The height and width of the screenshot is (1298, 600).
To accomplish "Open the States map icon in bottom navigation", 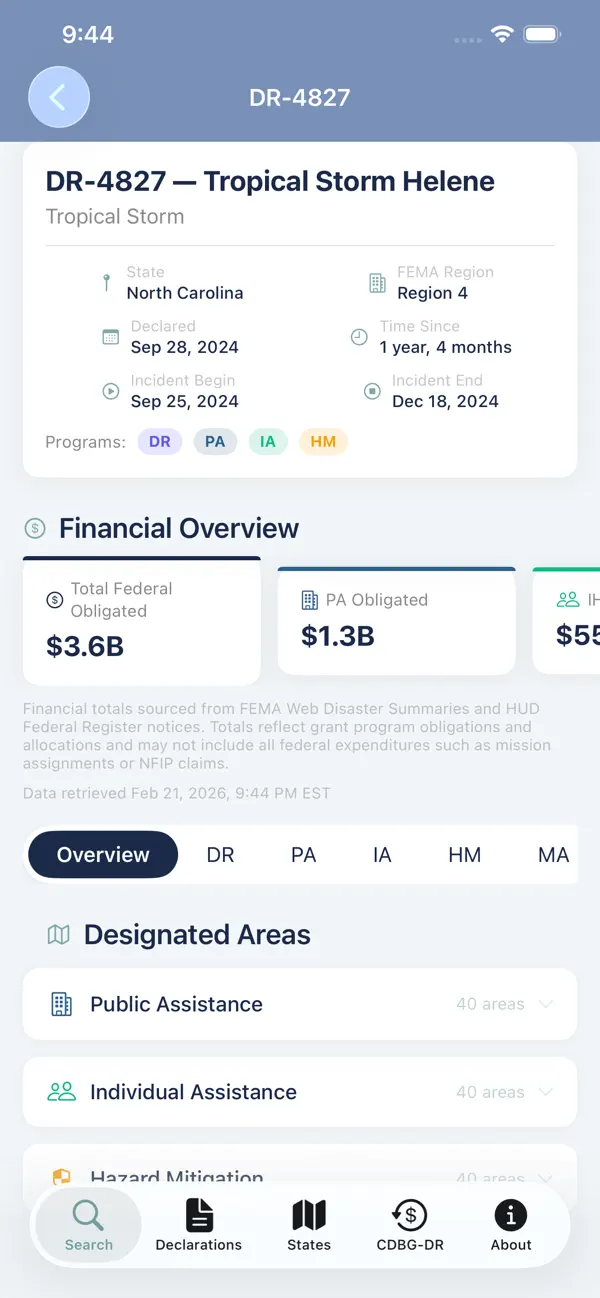I will 308,1216.
